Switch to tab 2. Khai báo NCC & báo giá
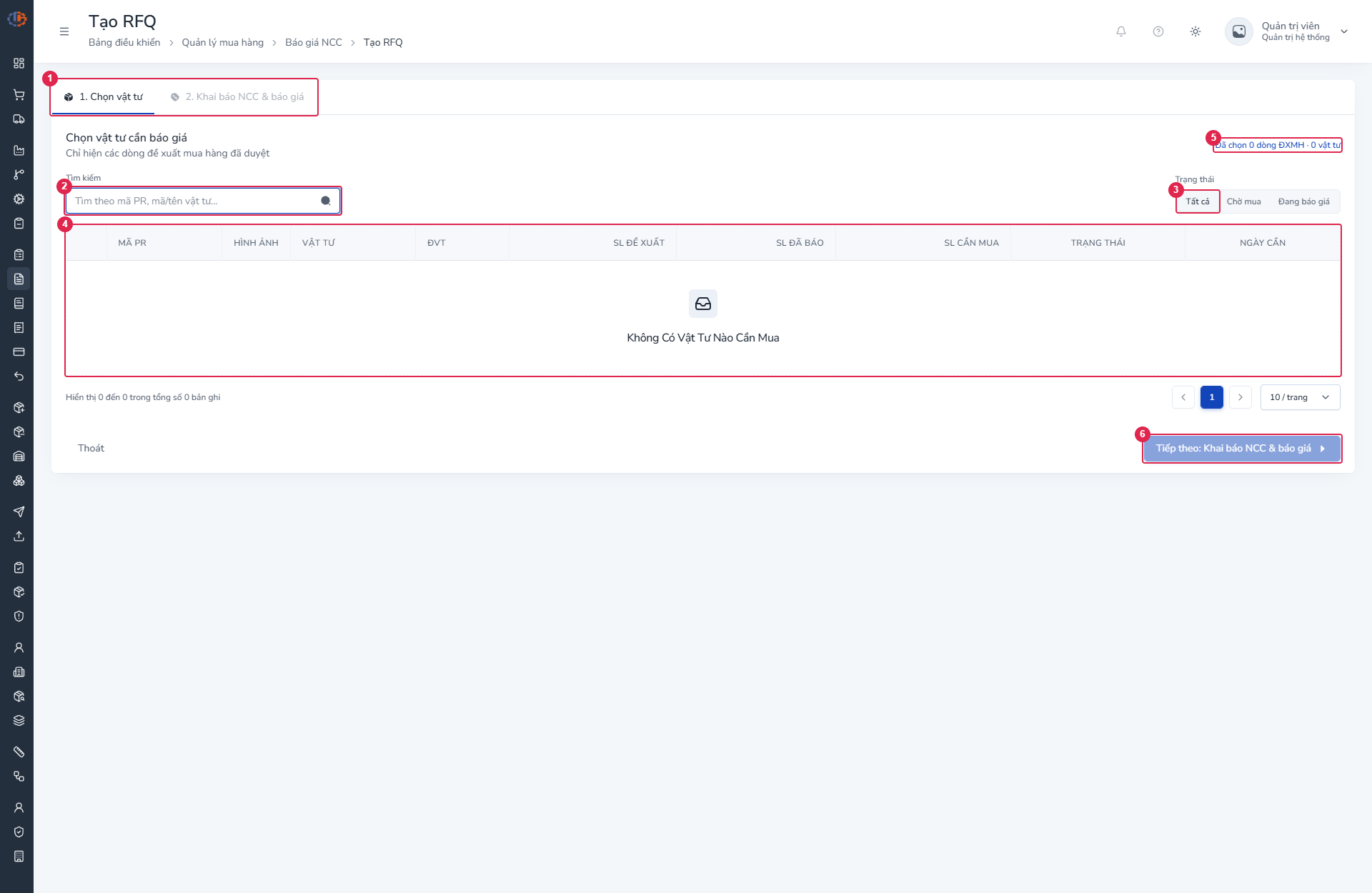Screen dimensions: 1372x893 pyautogui.click(x=237, y=96)
